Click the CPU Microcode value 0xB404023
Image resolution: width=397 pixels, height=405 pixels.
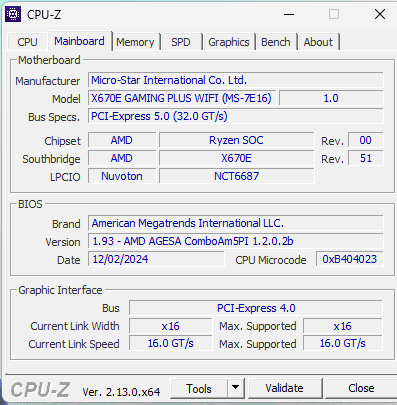pos(349,259)
